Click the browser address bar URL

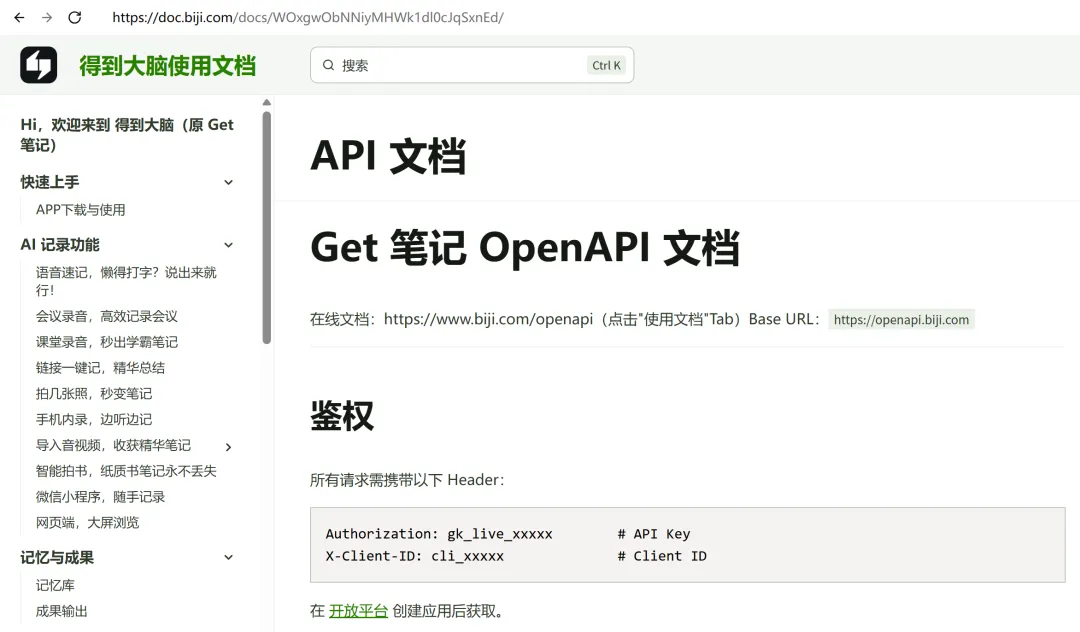click(x=308, y=17)
